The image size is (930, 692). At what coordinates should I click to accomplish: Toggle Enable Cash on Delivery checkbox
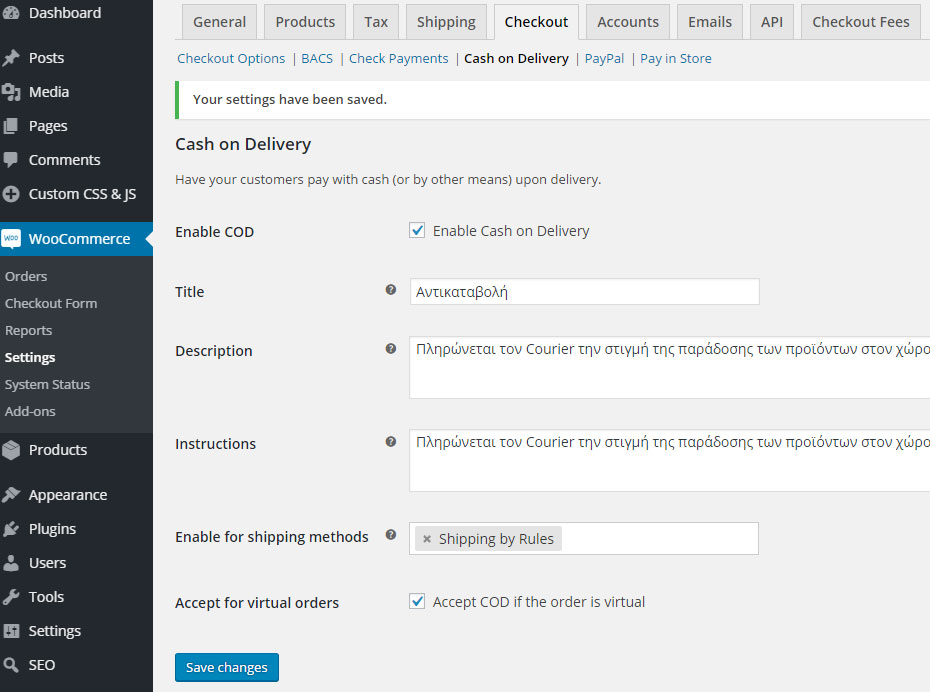tap(418, 231)
